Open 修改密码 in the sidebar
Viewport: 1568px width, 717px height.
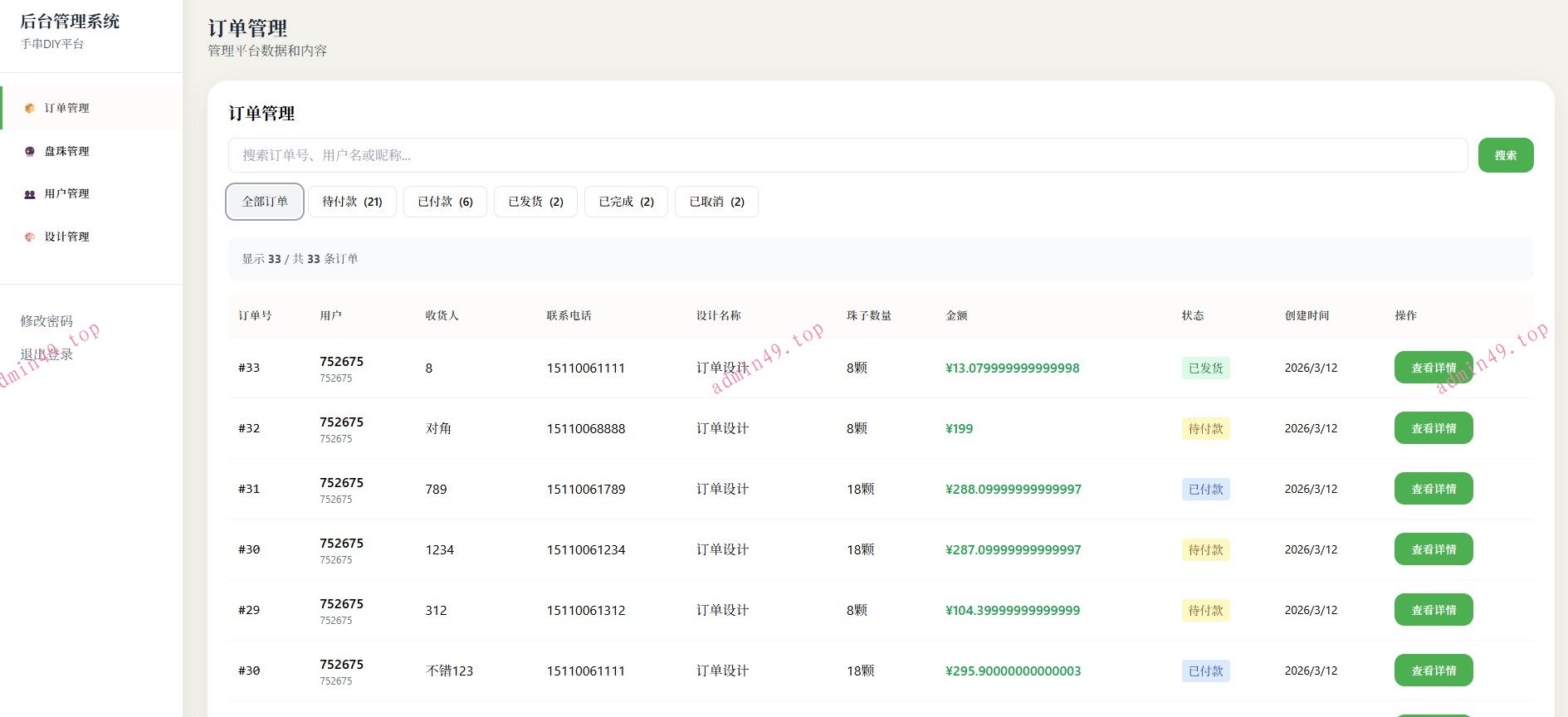click(46, 321)
